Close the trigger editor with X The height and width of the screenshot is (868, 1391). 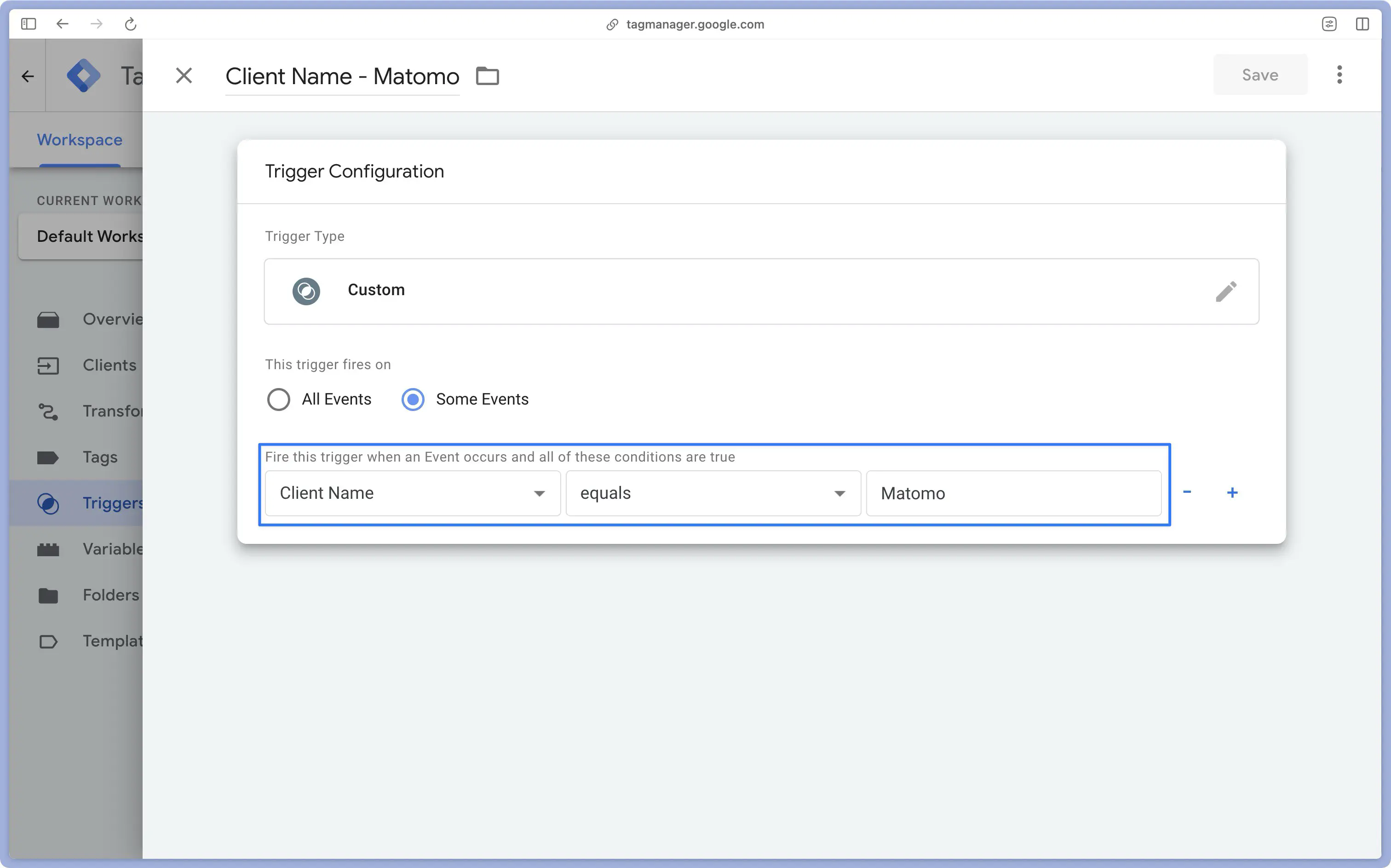click(184, 76)
